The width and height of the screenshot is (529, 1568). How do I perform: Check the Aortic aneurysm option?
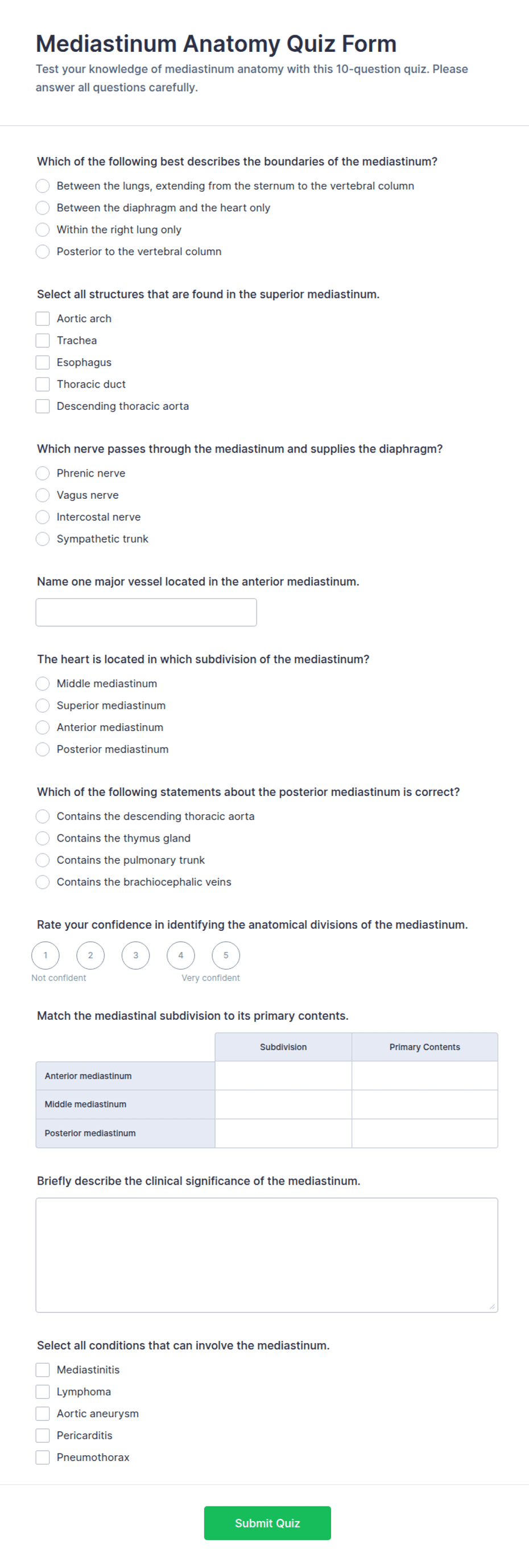click(43, 1413)
